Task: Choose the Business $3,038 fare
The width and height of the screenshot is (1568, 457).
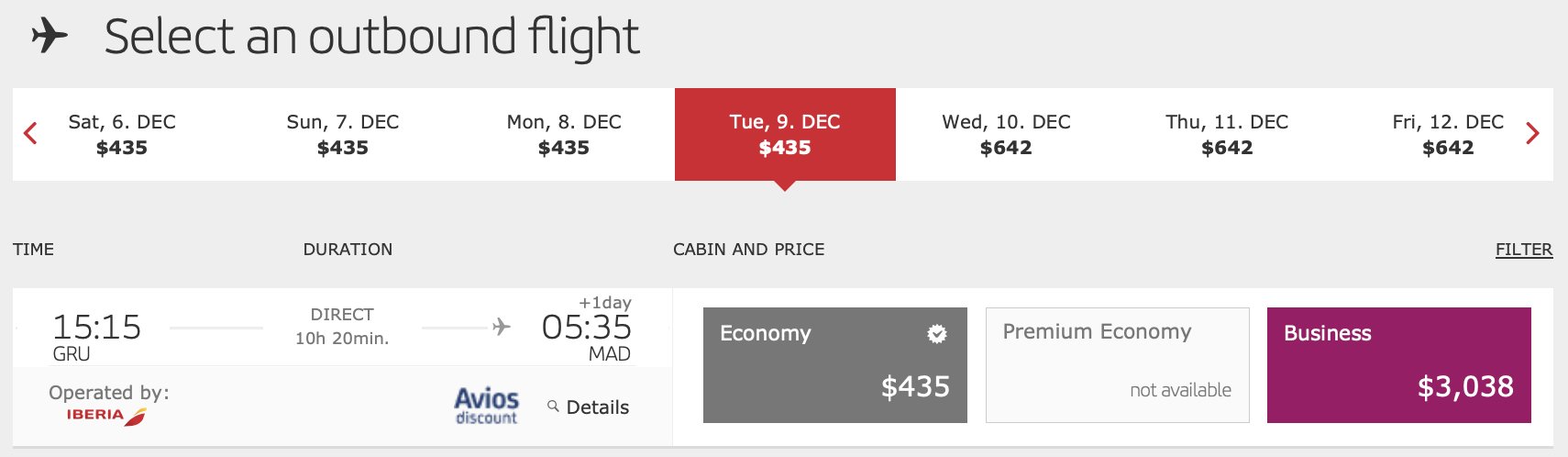Action: click(1399, 365)
